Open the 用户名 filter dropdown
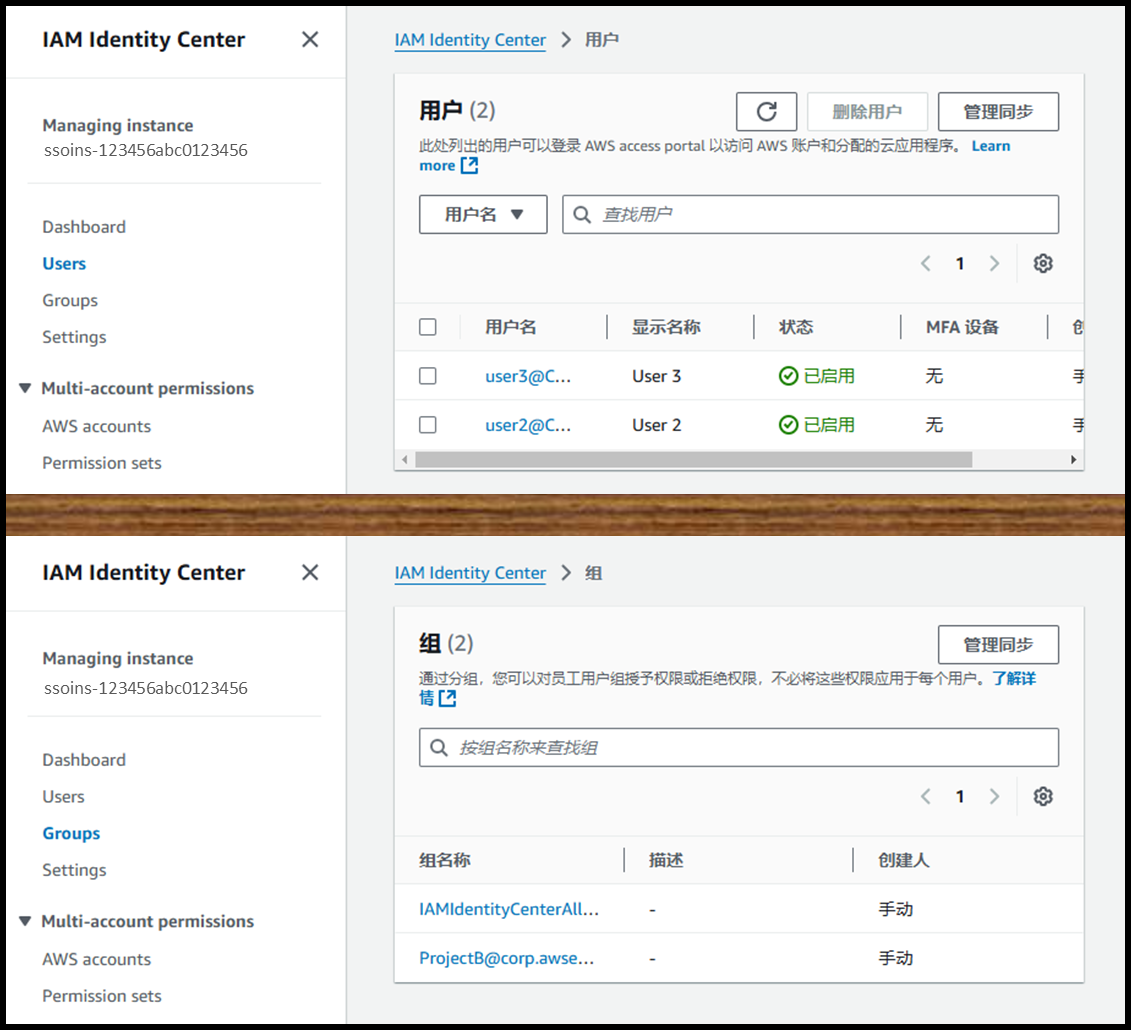The image size is (1131, 1030). (483, 214)
